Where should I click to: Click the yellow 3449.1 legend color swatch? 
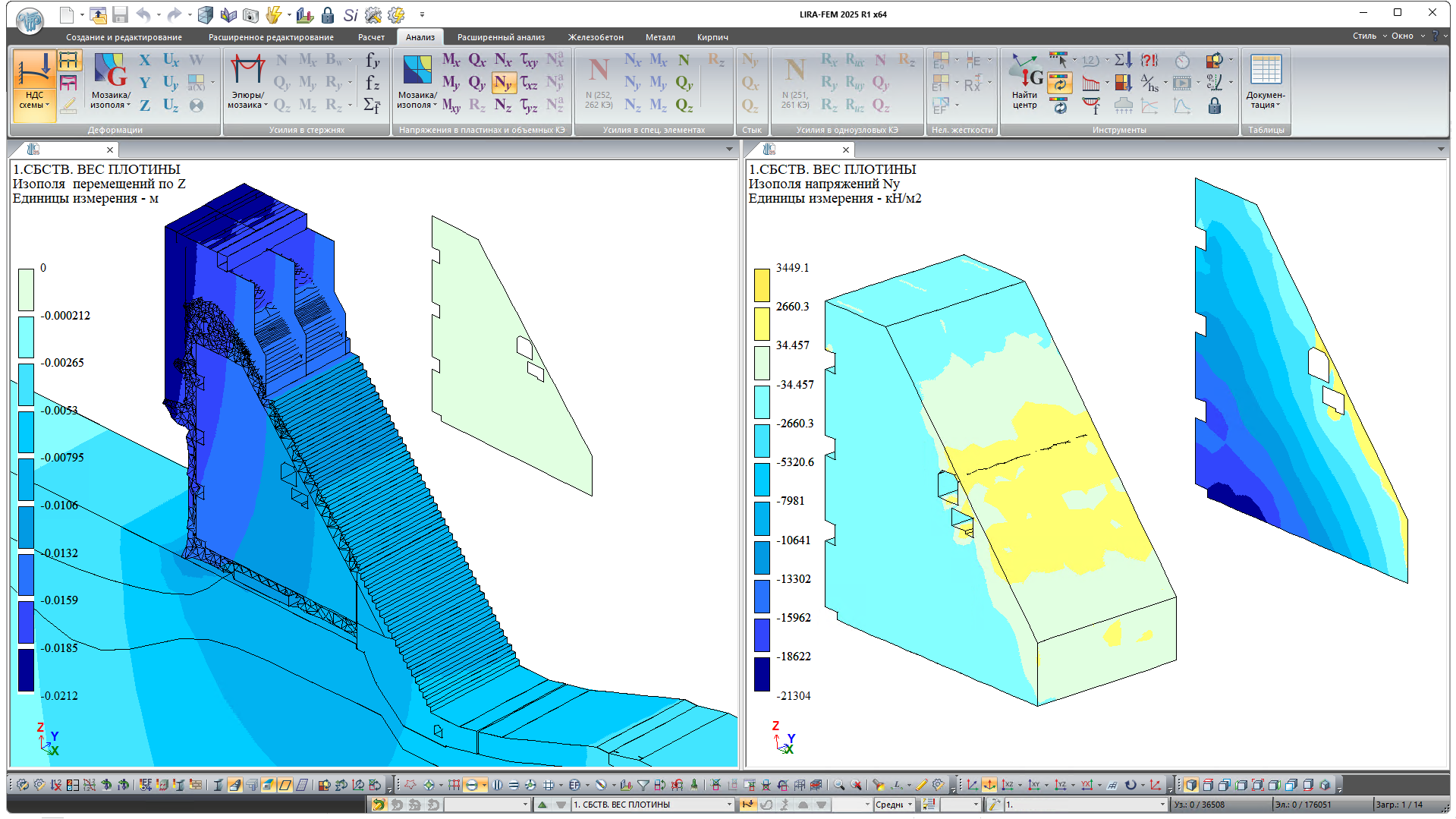click(x=762, y=285)
